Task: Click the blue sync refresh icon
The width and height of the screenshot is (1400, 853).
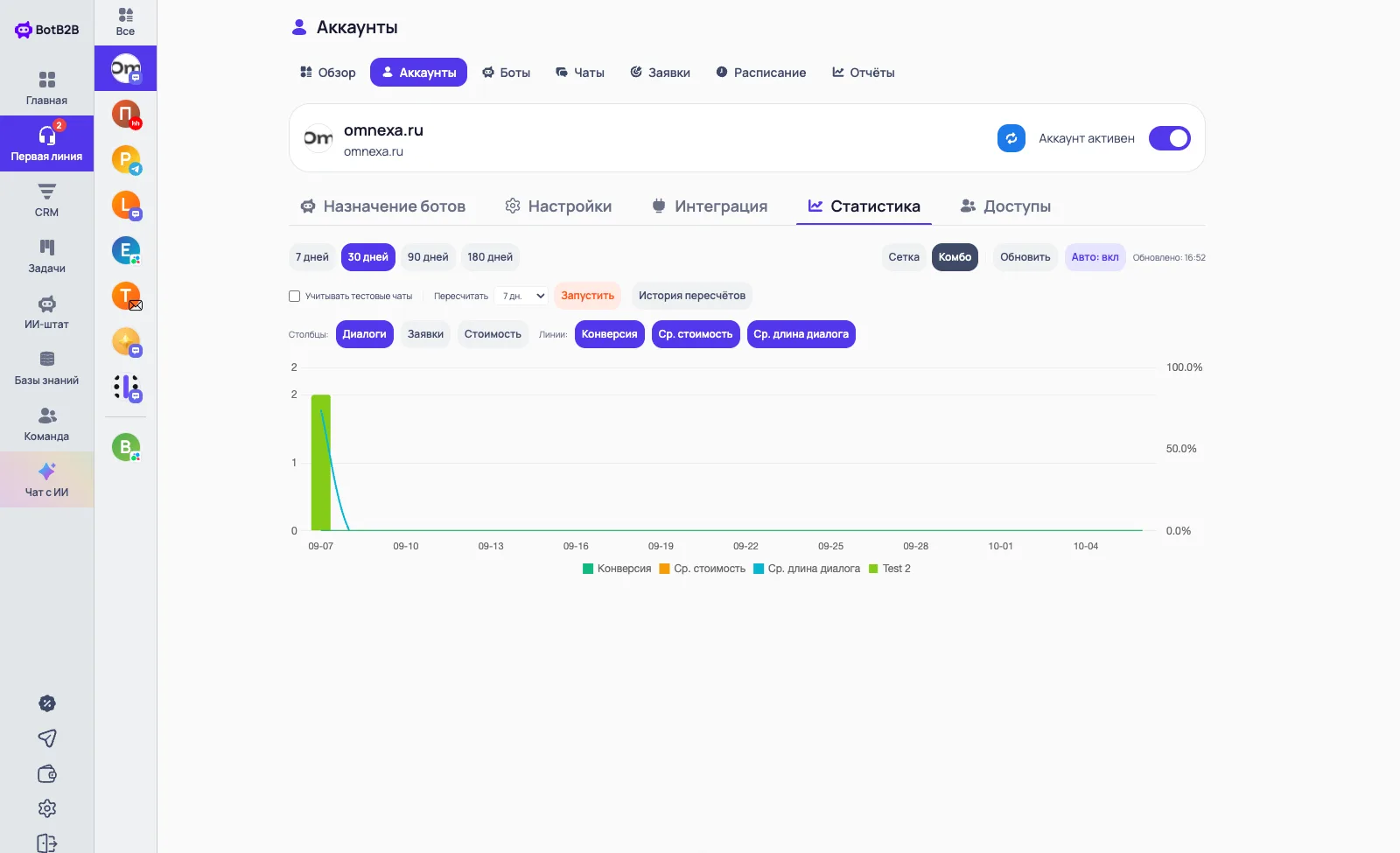Action: tap(1011, 138)
